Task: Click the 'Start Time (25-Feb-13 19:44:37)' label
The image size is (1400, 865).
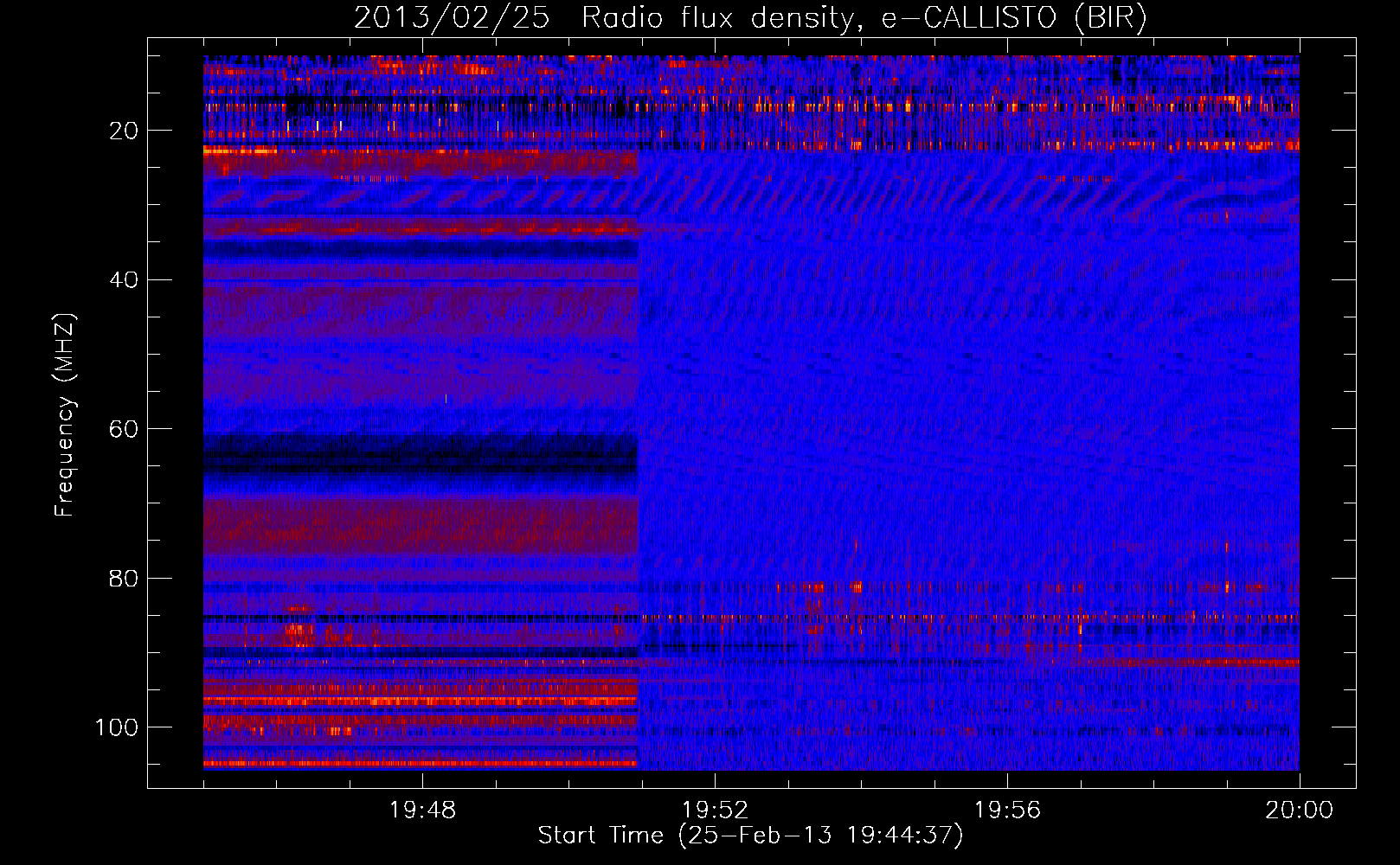Action: 750,836
